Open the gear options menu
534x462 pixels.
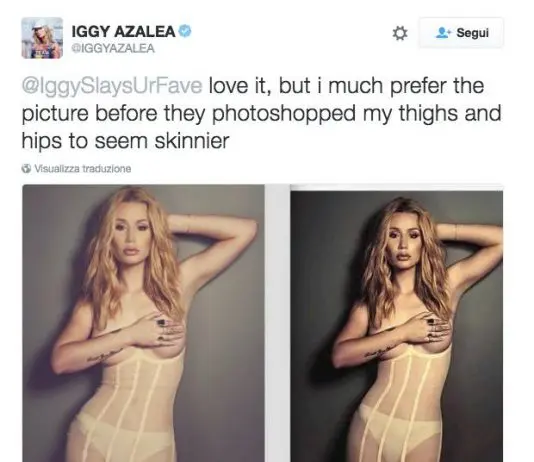point(399,33)
